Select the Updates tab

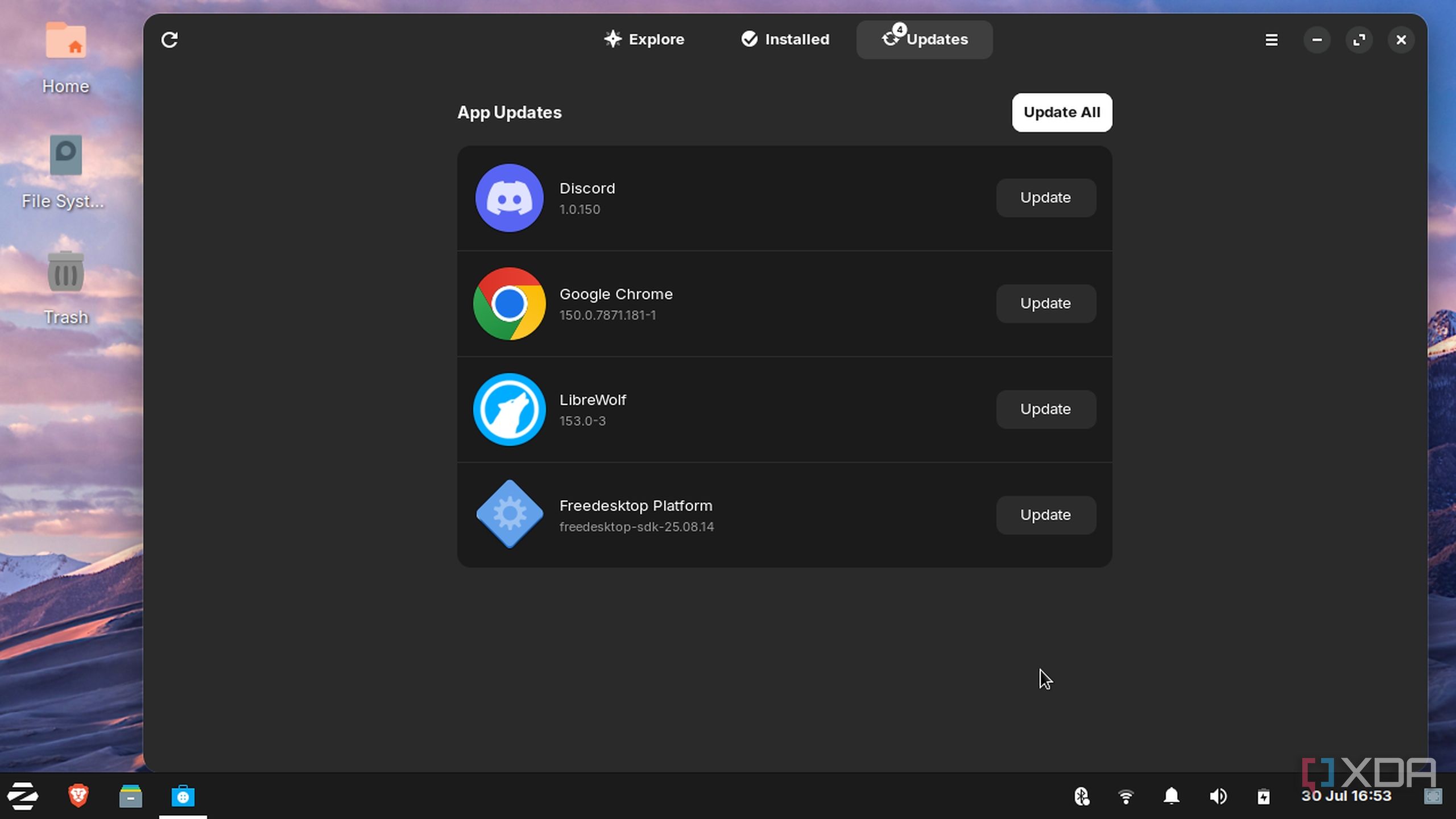tap(925, 39)
